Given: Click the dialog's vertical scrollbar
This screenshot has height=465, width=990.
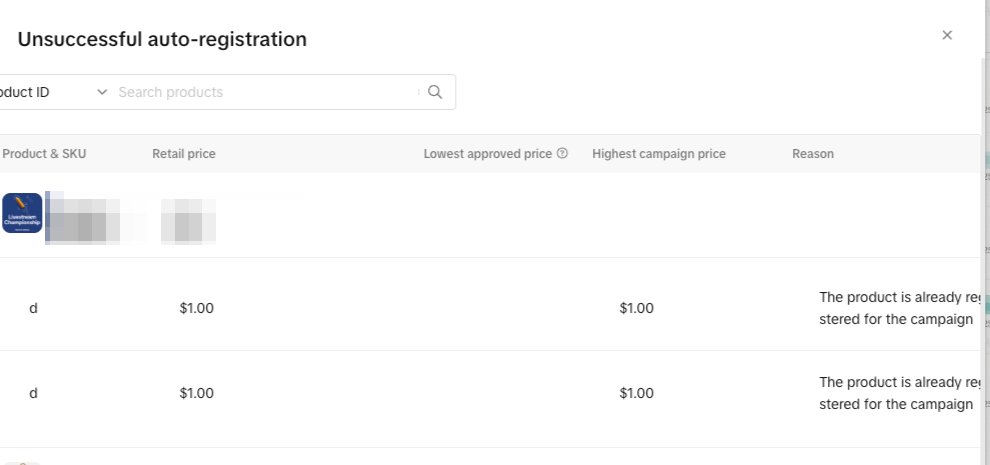Looking at the screenshot, I should point(983,250).
